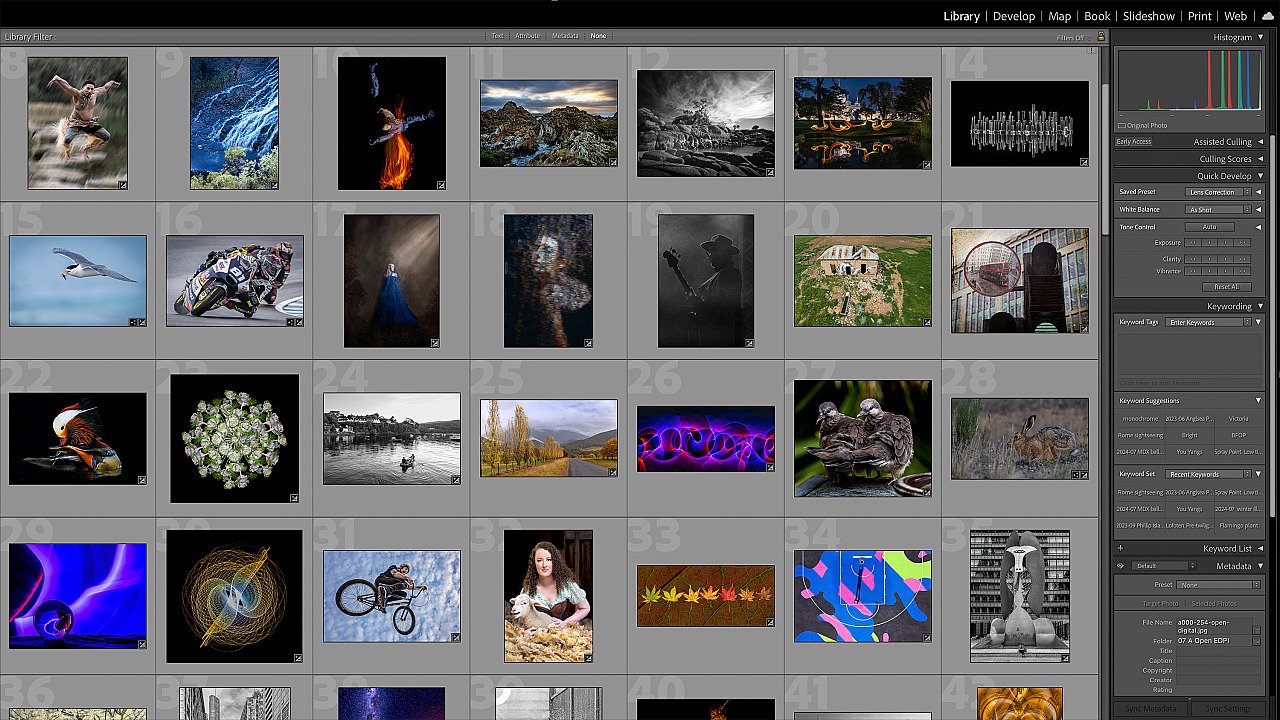Click the cloud sync icon in the top-right corner
Screen dimensions: 1280x720
(x=1268, y=16)
